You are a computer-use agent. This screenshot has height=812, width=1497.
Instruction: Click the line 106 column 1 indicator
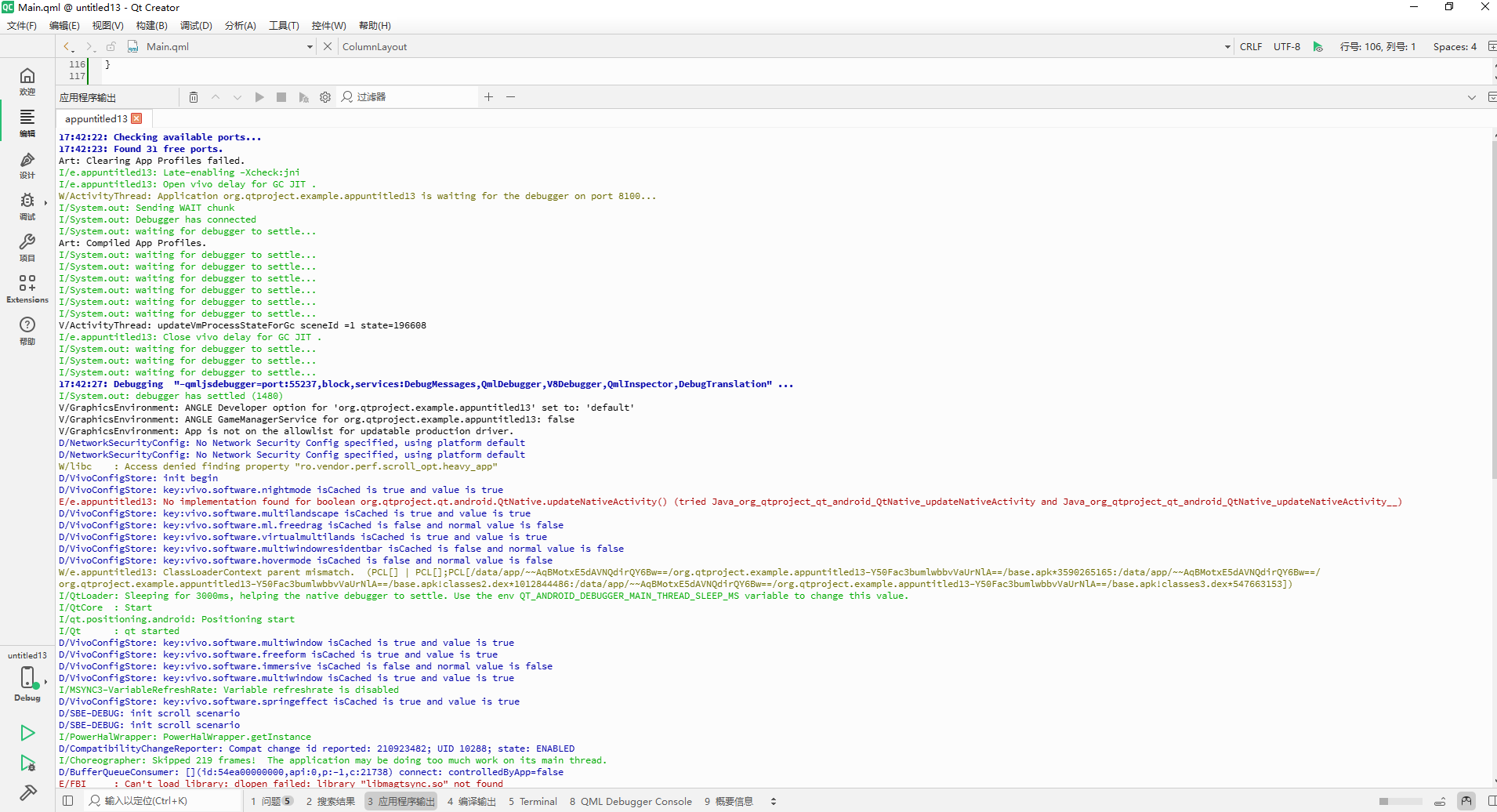[1378, 47]
